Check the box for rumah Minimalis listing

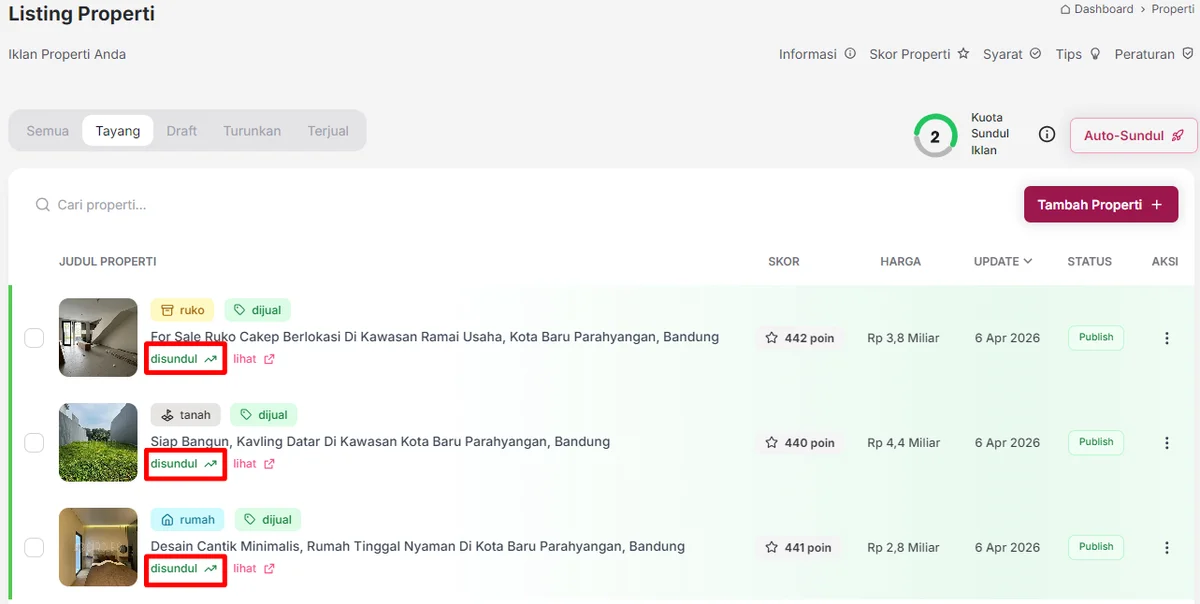click(x=34, y=548)
